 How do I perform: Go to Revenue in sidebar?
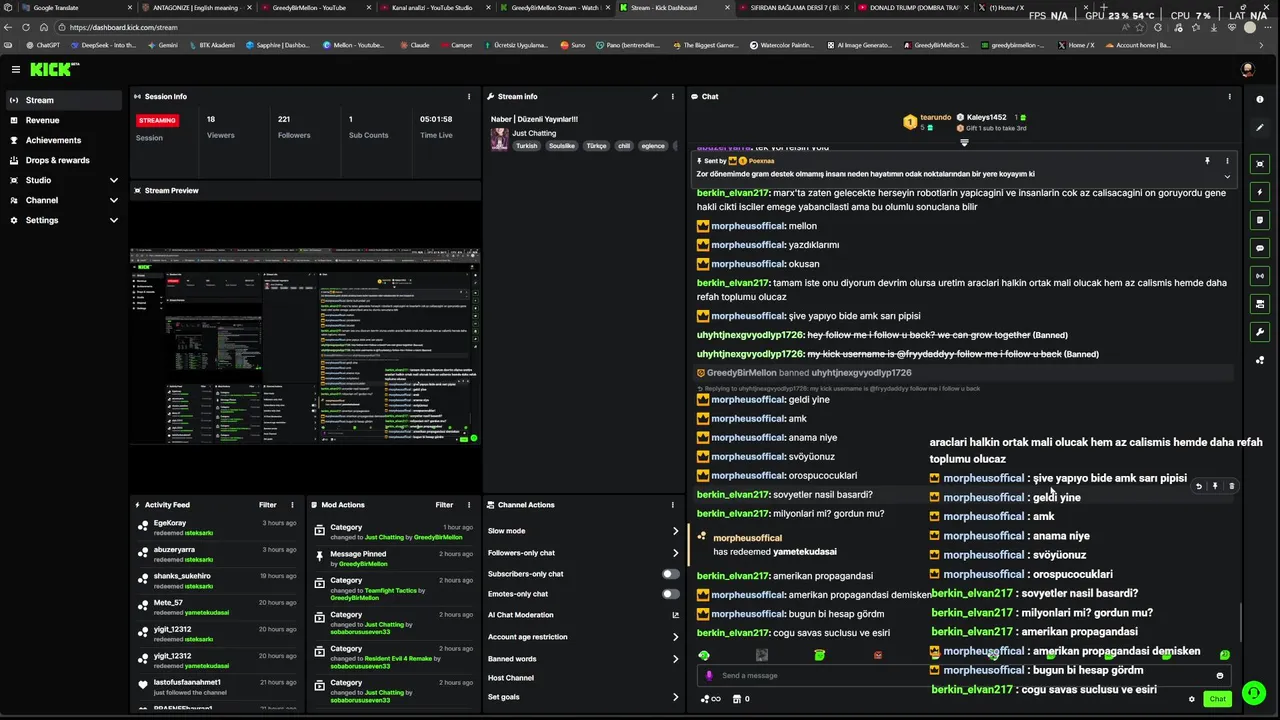click(64, 120)
